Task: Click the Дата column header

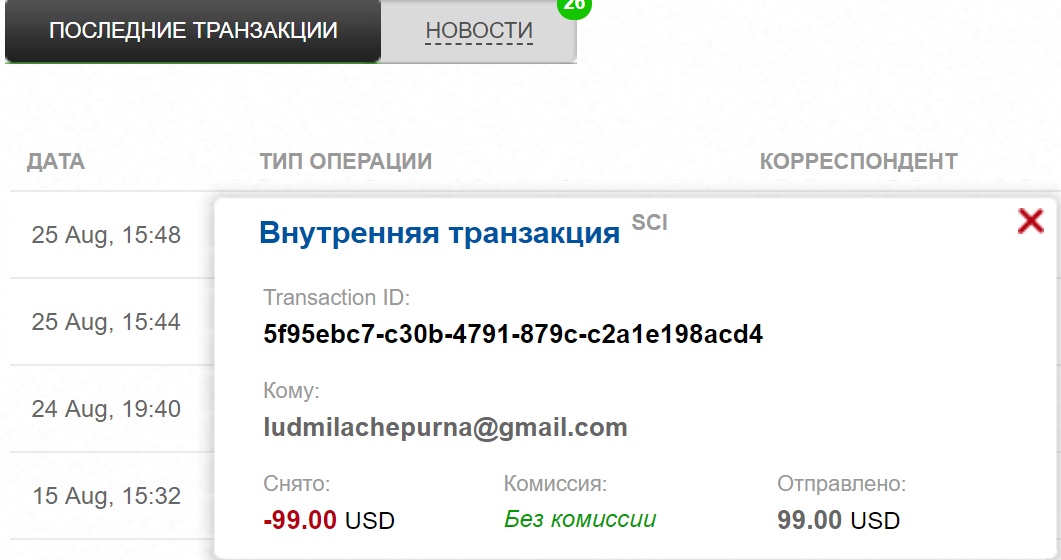Action: [x=56, y=162]
